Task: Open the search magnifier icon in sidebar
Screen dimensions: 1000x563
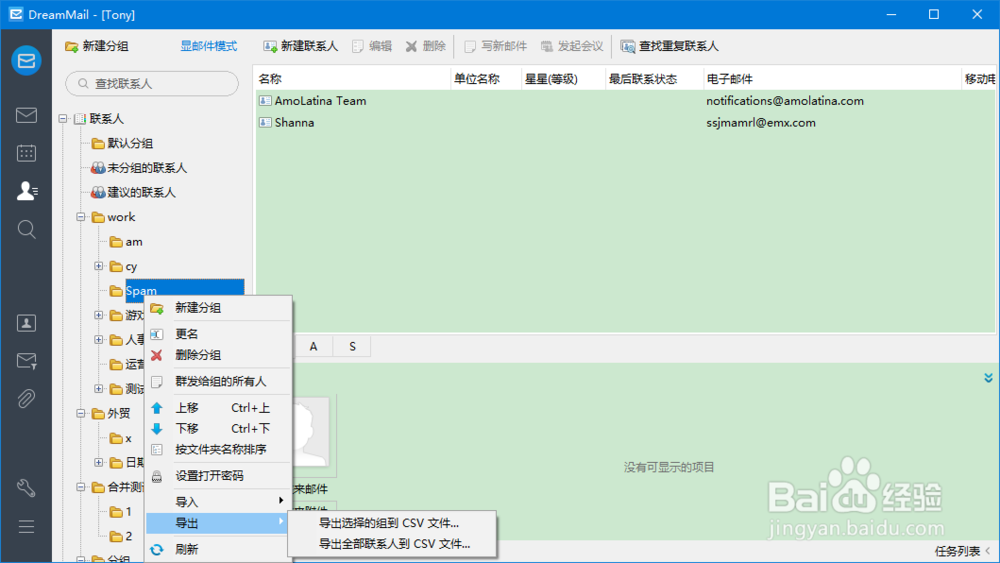Action: (26, 229)
